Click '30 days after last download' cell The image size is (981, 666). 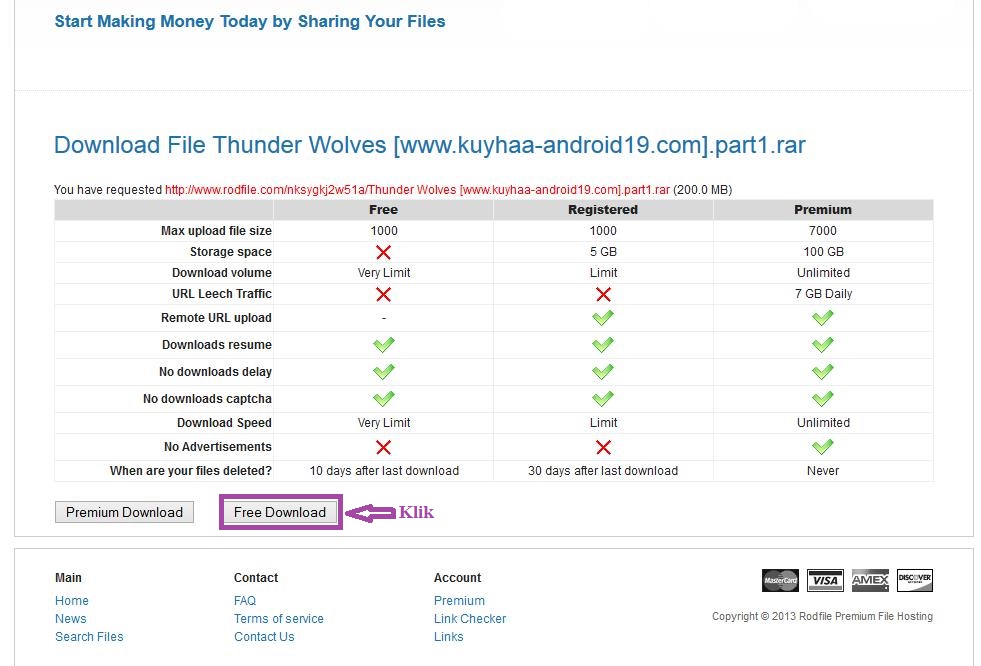point(603,470)
